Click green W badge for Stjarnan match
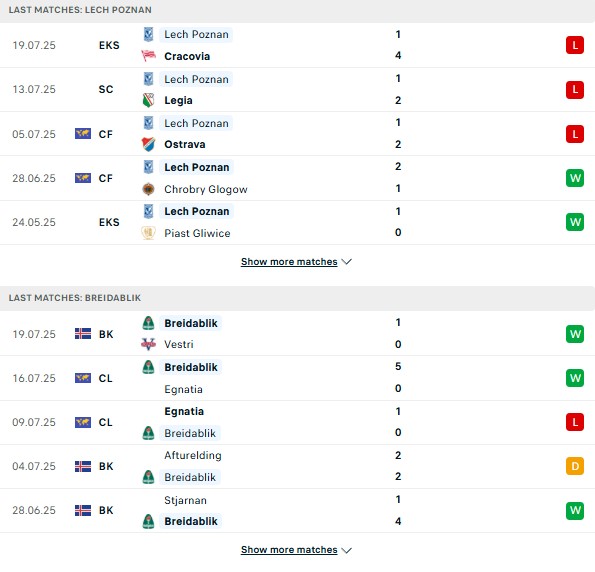The height and width of the screenshot is (572, 595). coord(575,510)
